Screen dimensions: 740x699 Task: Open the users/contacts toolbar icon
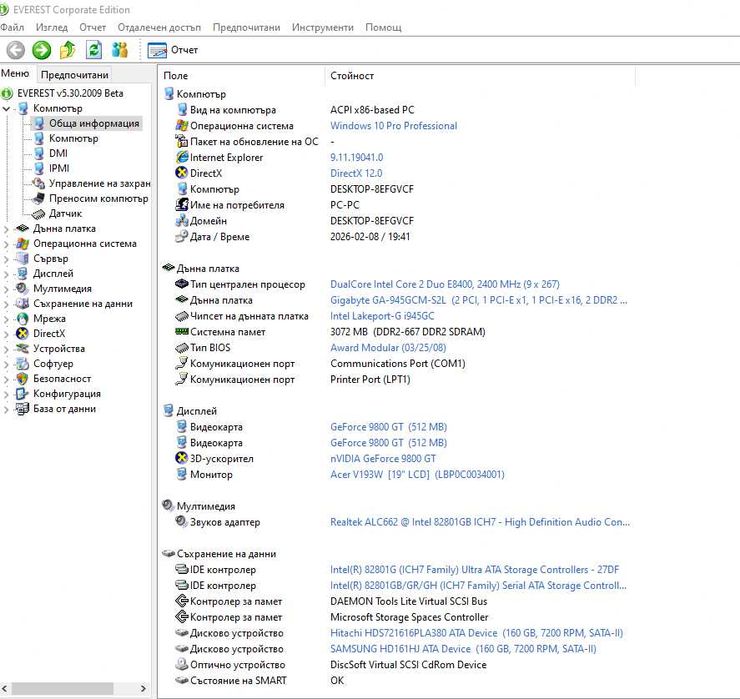tap(120, 50)
